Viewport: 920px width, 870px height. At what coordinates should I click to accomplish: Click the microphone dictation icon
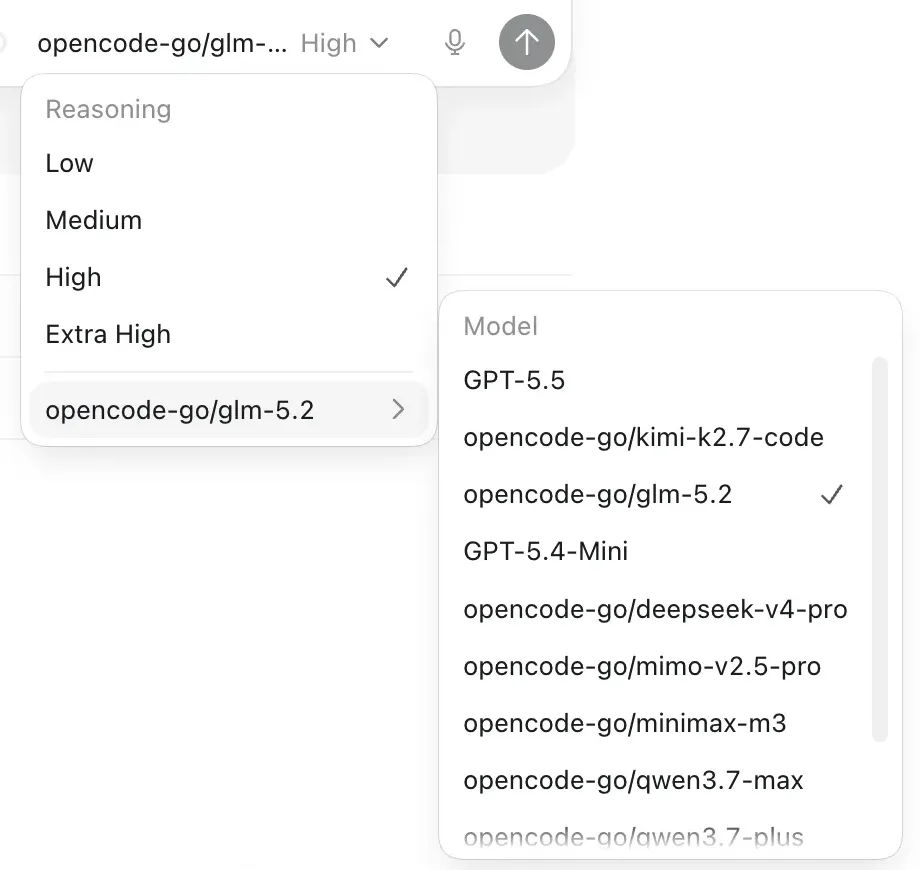(455, 42)
